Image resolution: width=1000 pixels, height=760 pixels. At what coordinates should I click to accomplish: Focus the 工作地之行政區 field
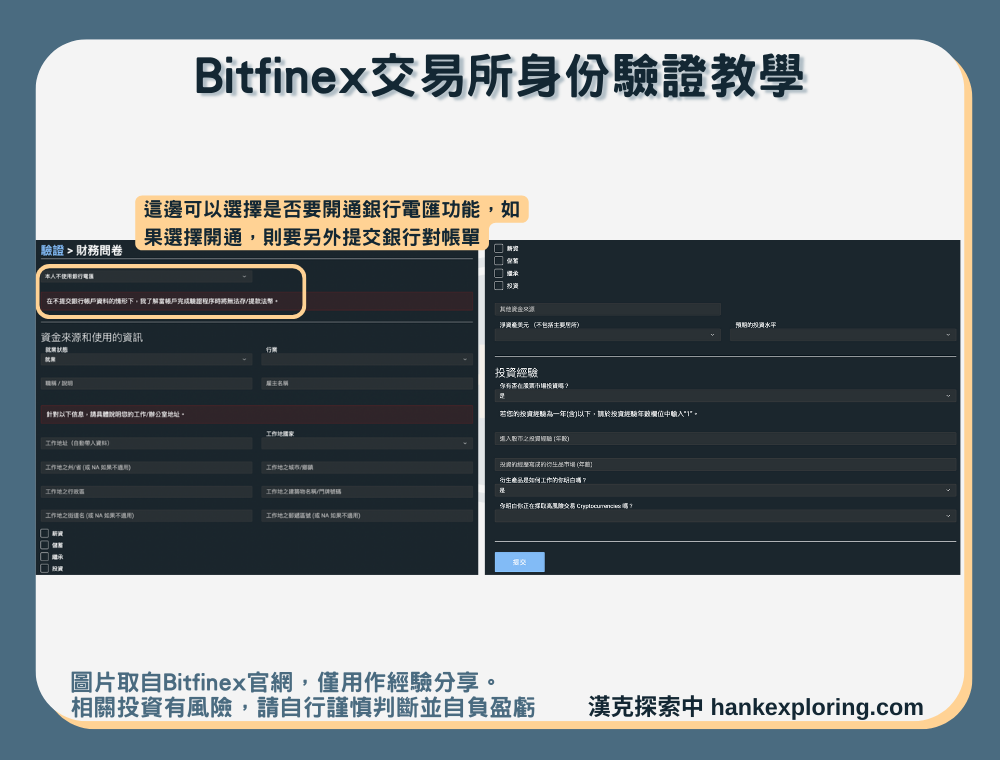(146, 492)
